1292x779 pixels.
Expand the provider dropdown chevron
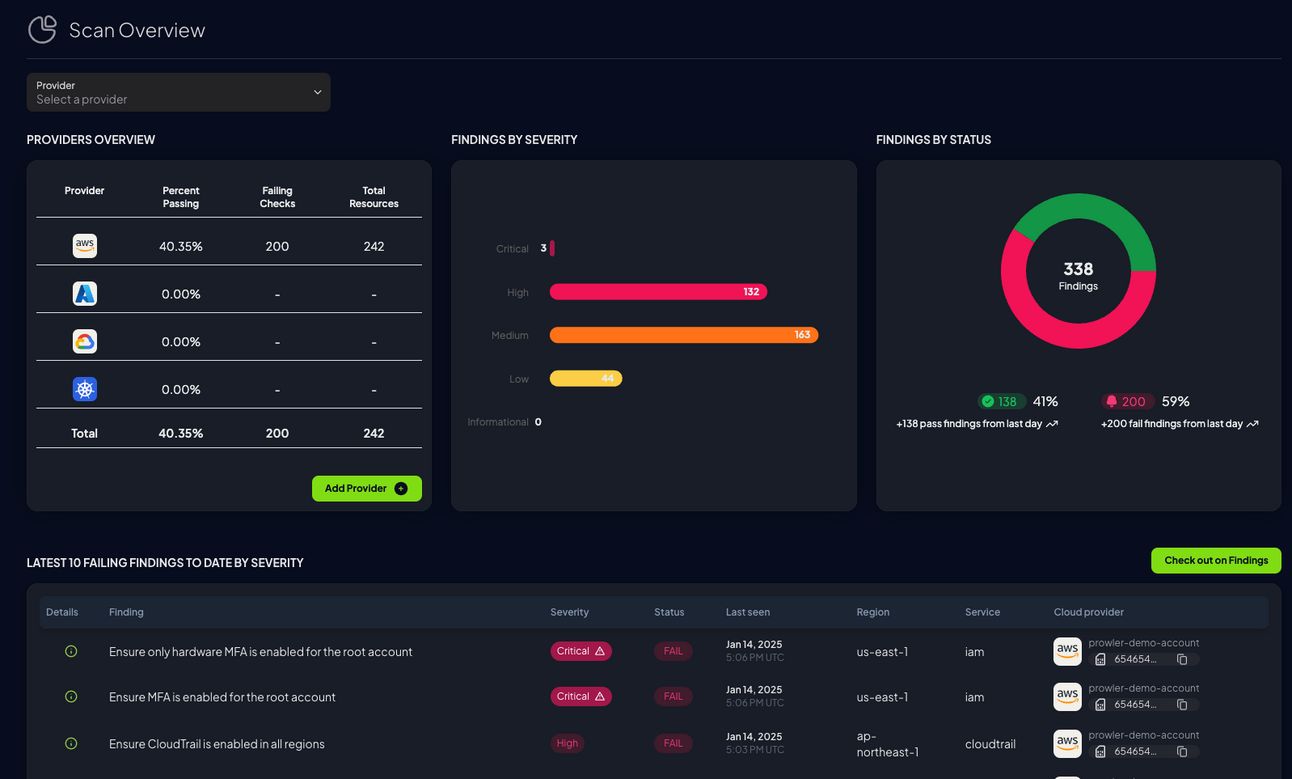click(317, 92)
